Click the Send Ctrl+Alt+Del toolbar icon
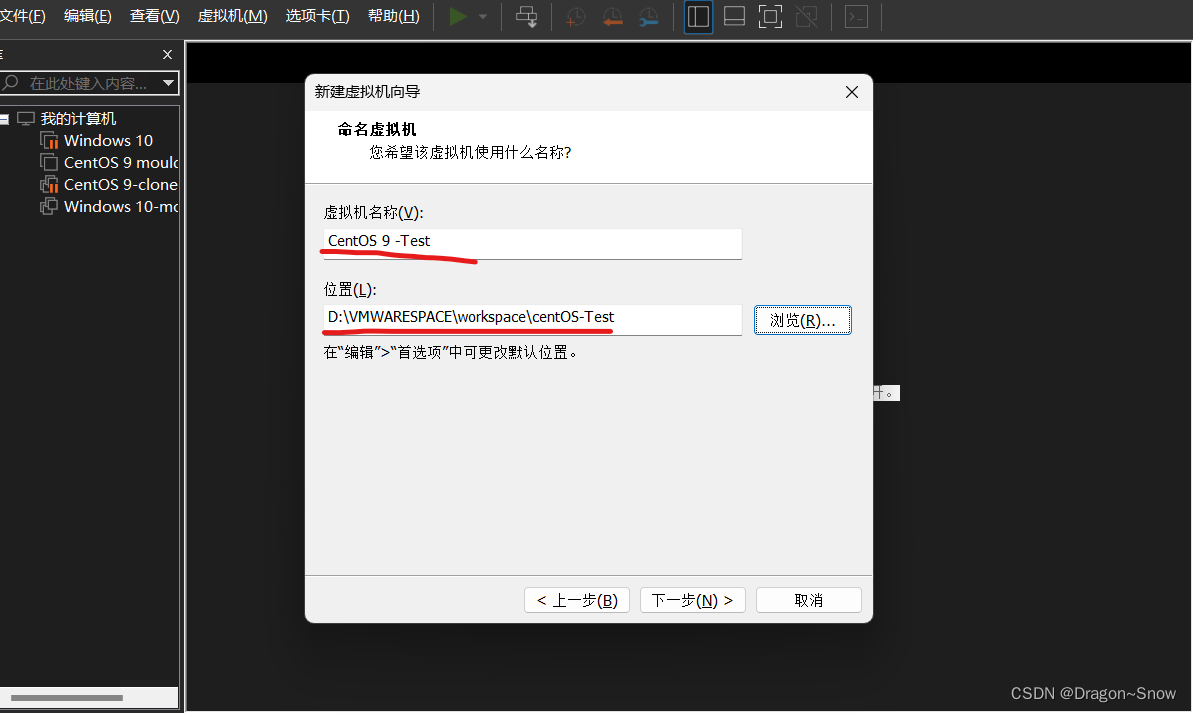The image size is (1193, 713). 527,16
